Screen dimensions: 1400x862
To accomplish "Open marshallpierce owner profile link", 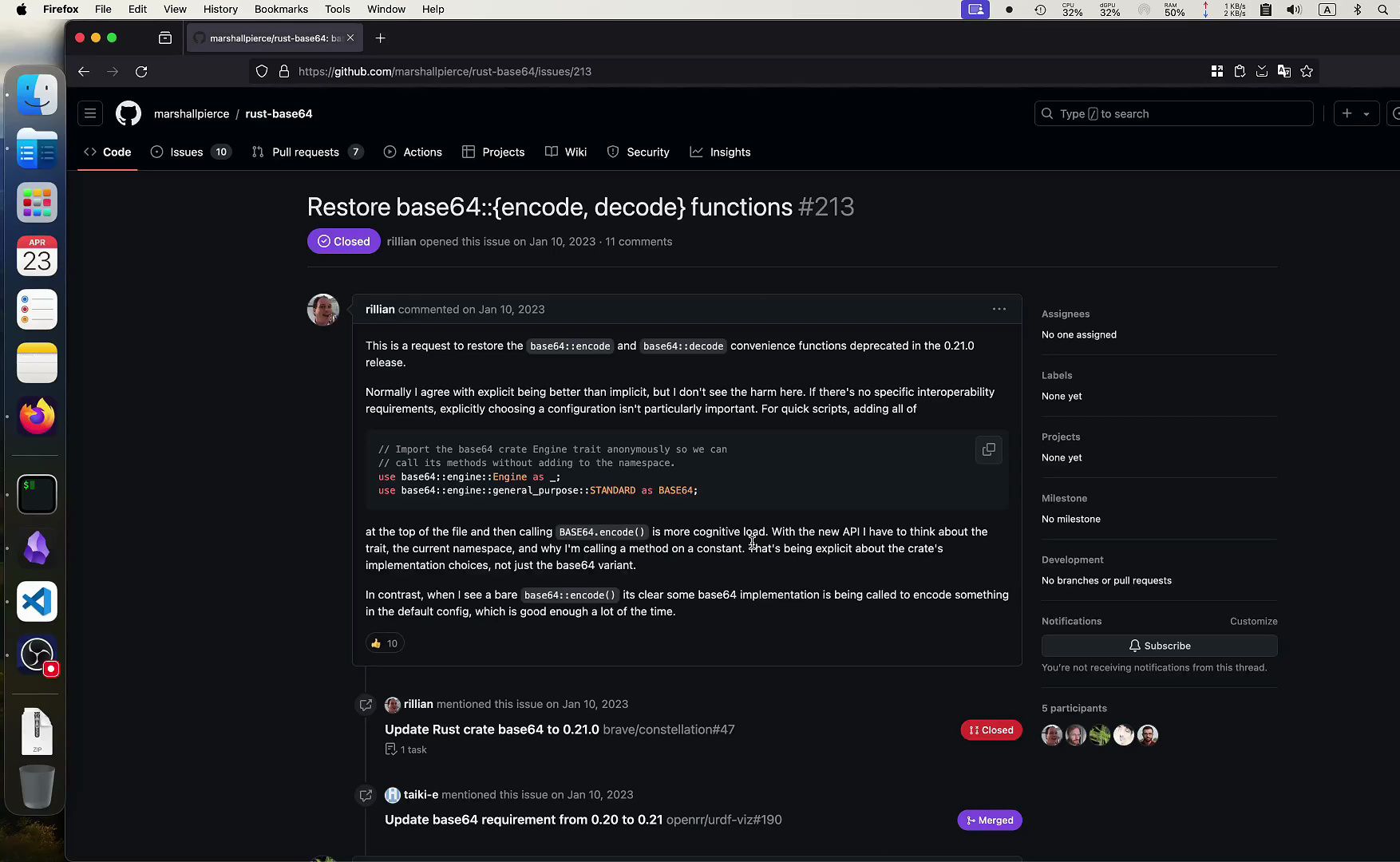I will point(192,113).
